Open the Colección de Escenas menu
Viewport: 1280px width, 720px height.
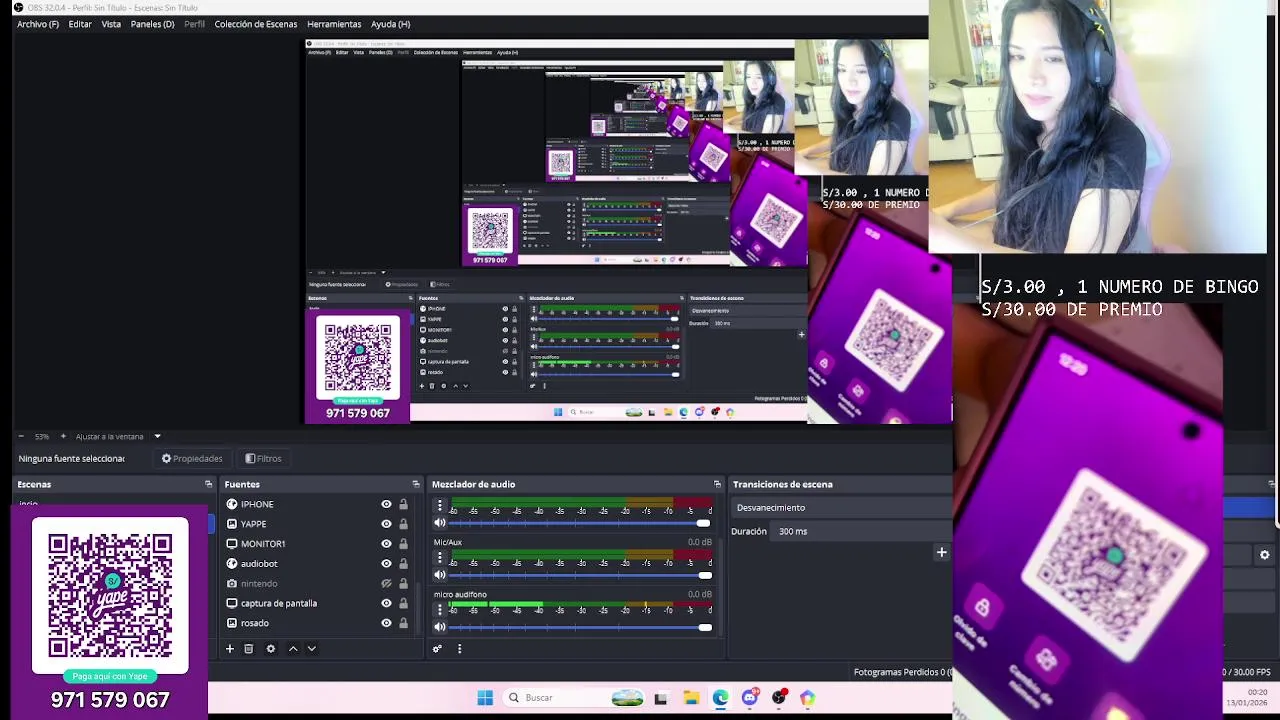[255, 24]
